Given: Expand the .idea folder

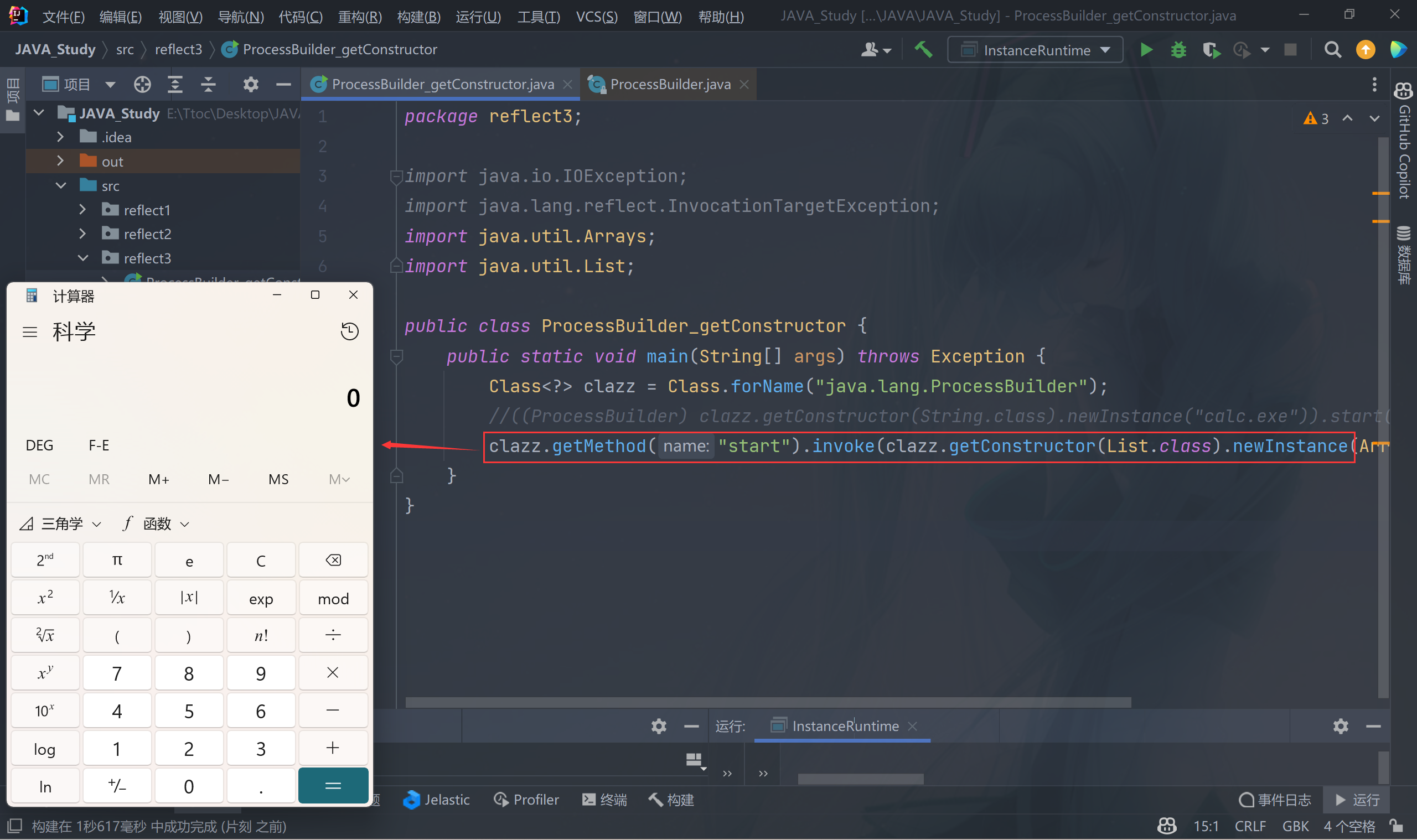Looking at the screenshot, I should 60,137.
